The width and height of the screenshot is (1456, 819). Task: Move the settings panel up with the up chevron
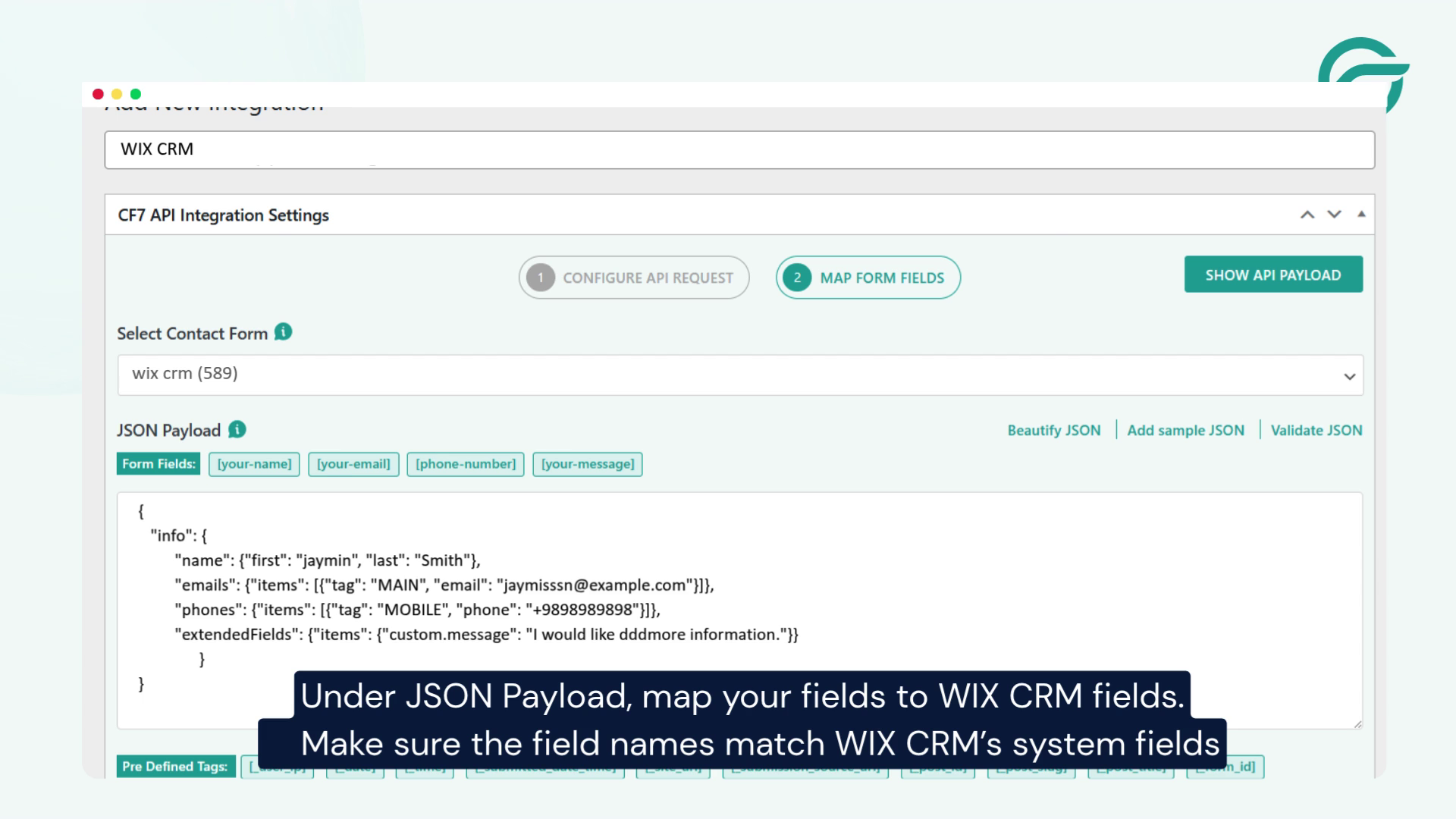click(x=1307, y=215)
